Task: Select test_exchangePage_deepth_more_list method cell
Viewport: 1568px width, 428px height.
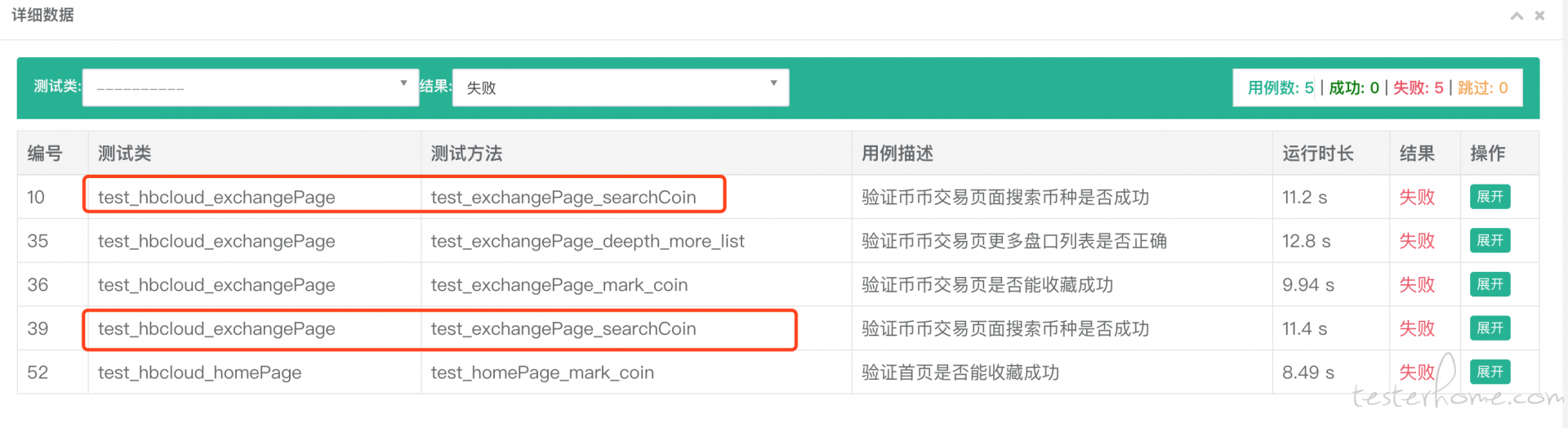Action: 588,241
